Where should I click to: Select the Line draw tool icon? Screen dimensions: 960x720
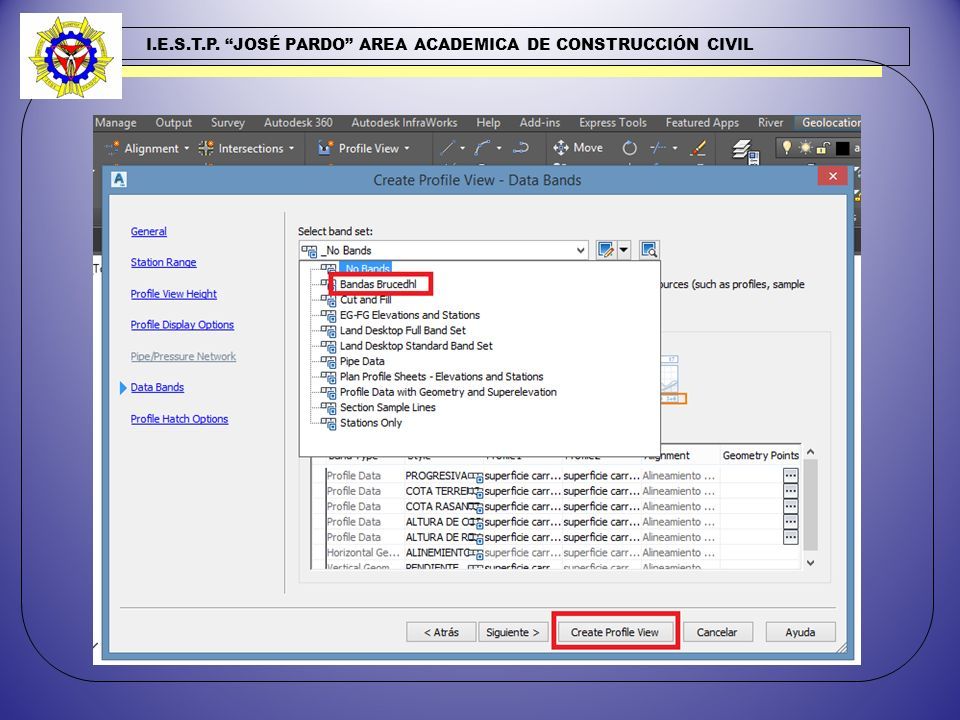pos(448,148)
